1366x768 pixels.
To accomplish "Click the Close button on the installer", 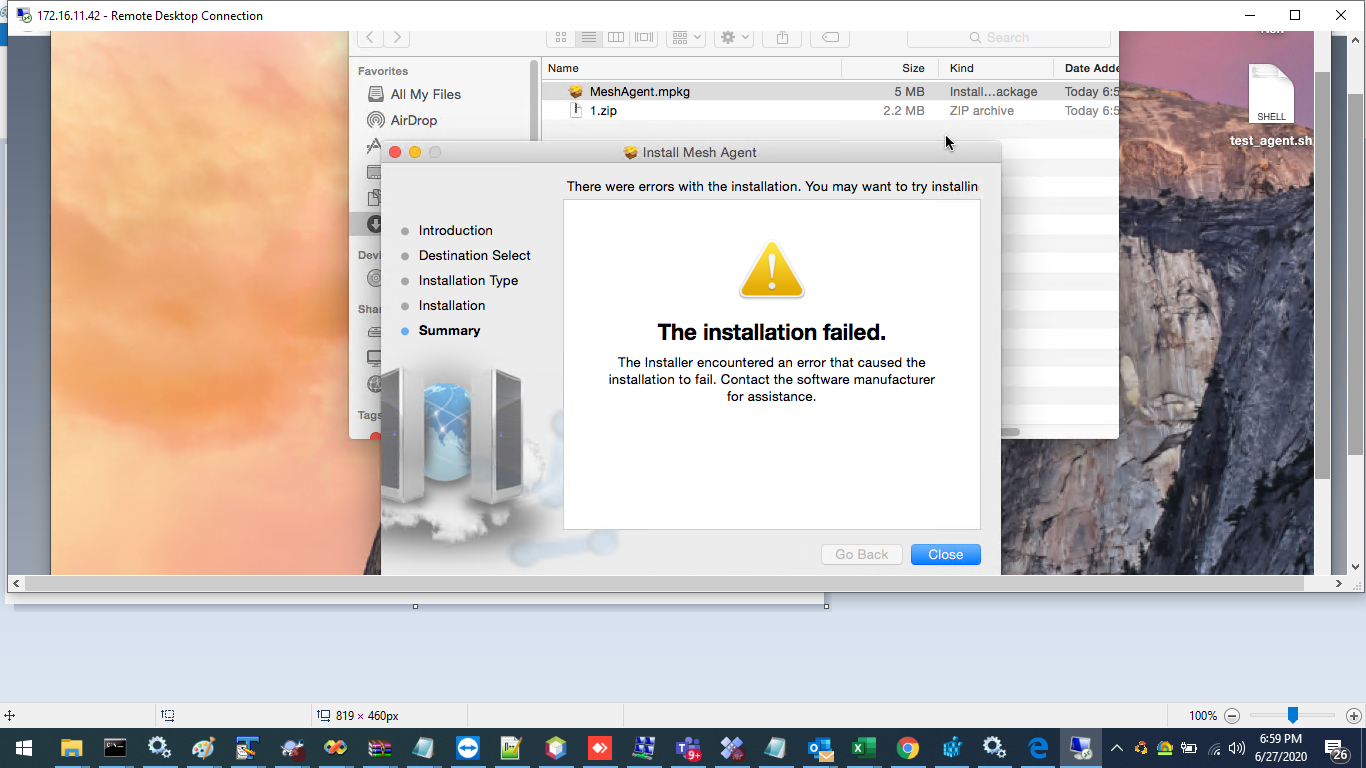I will [945, 554].
